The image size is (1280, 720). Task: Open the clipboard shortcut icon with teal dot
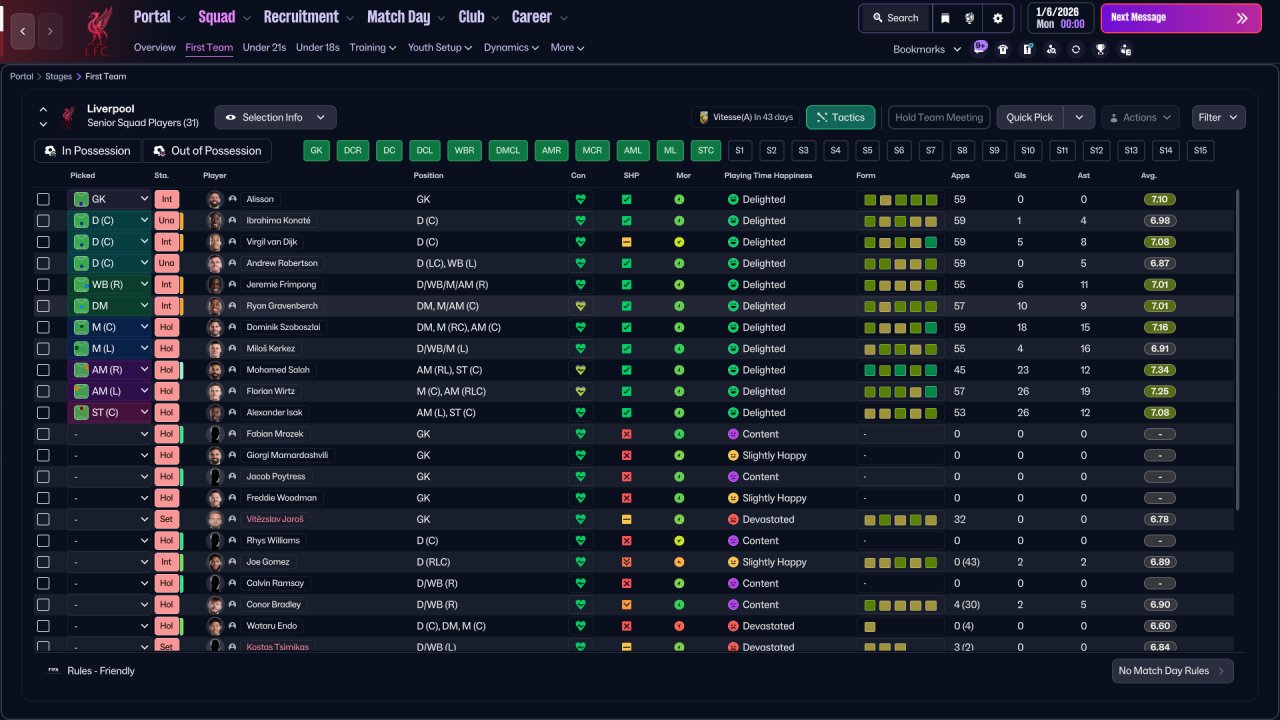[1027, 49]
